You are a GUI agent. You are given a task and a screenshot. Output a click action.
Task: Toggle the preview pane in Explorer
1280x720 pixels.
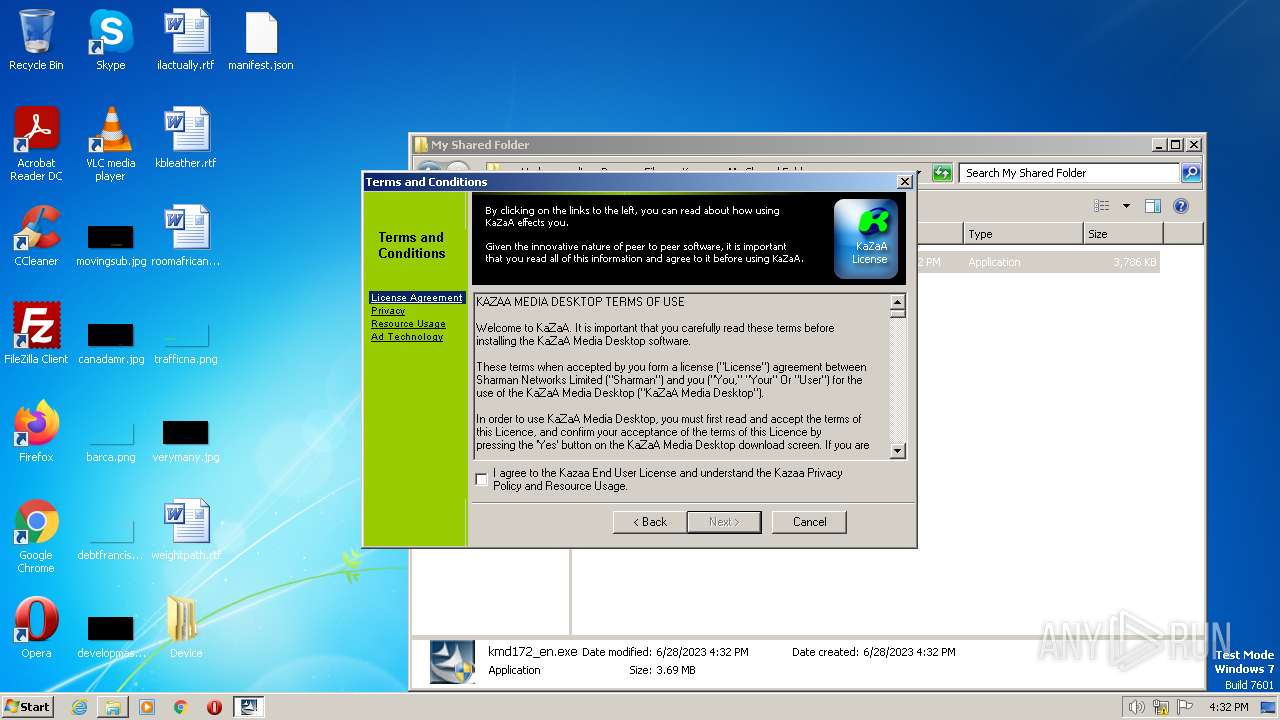1152,206
